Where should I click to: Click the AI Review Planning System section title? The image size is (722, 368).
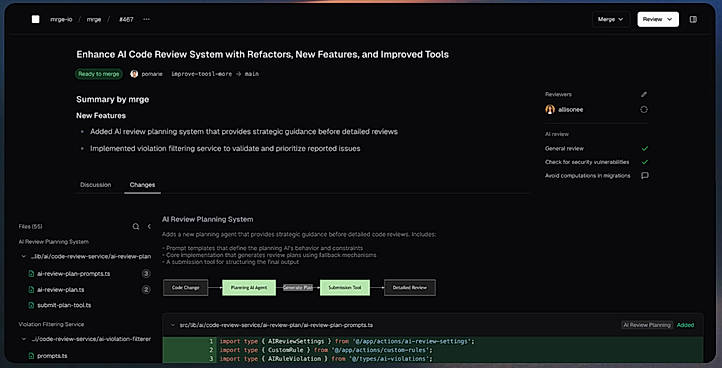coord(207,219)
